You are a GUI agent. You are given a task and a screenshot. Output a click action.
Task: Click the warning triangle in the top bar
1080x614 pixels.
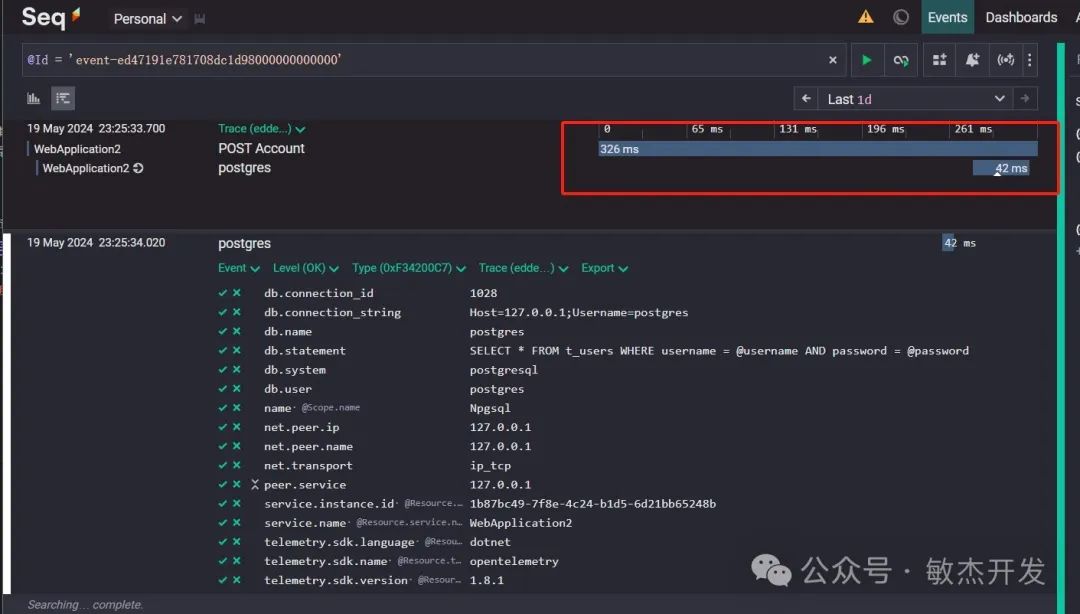(x=865, y=17)
